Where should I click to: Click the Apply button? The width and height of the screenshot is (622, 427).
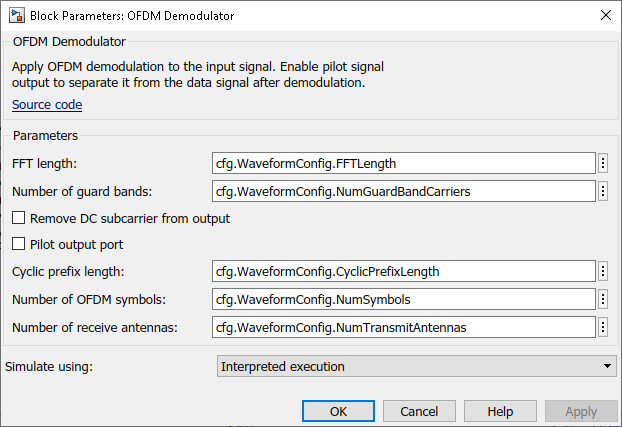[x=581, y=411]
